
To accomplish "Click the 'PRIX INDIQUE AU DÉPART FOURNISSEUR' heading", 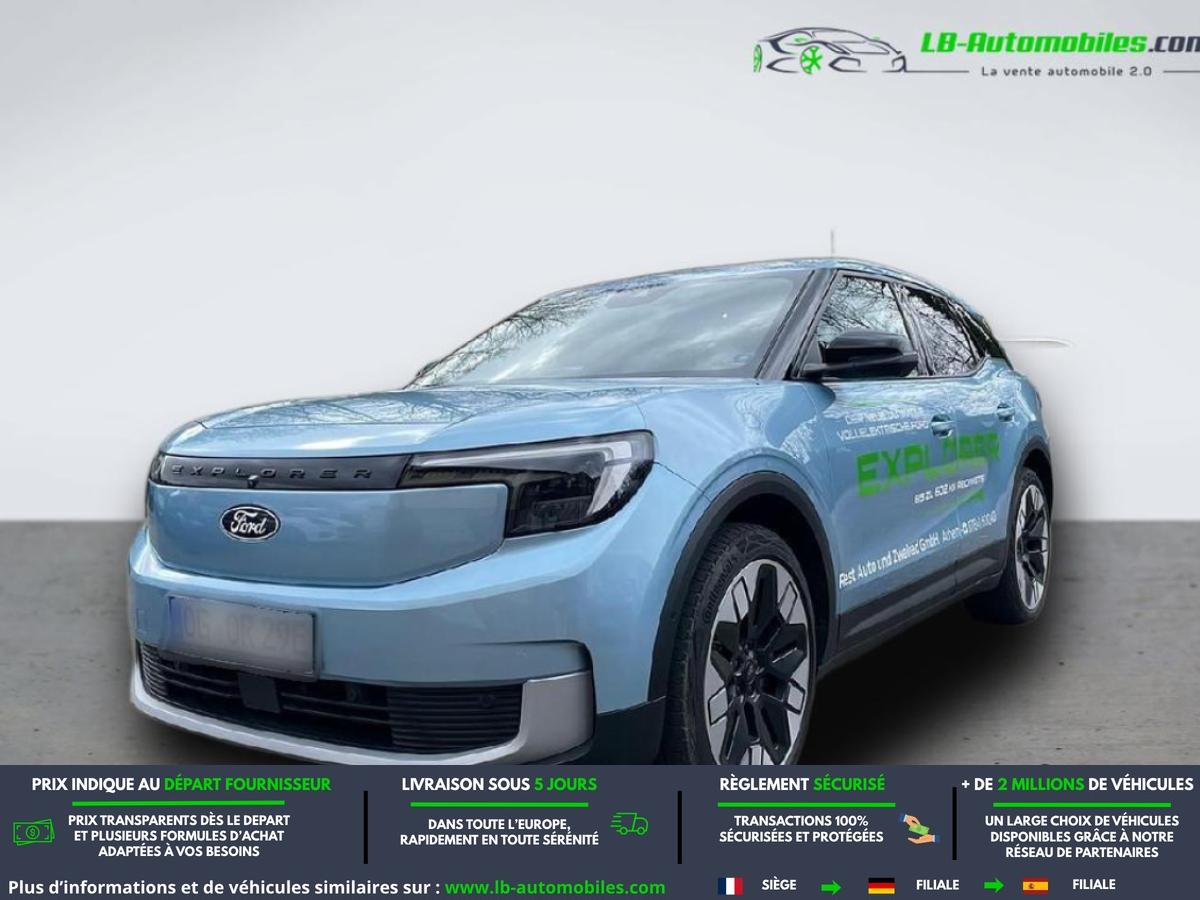I will 181,785.
